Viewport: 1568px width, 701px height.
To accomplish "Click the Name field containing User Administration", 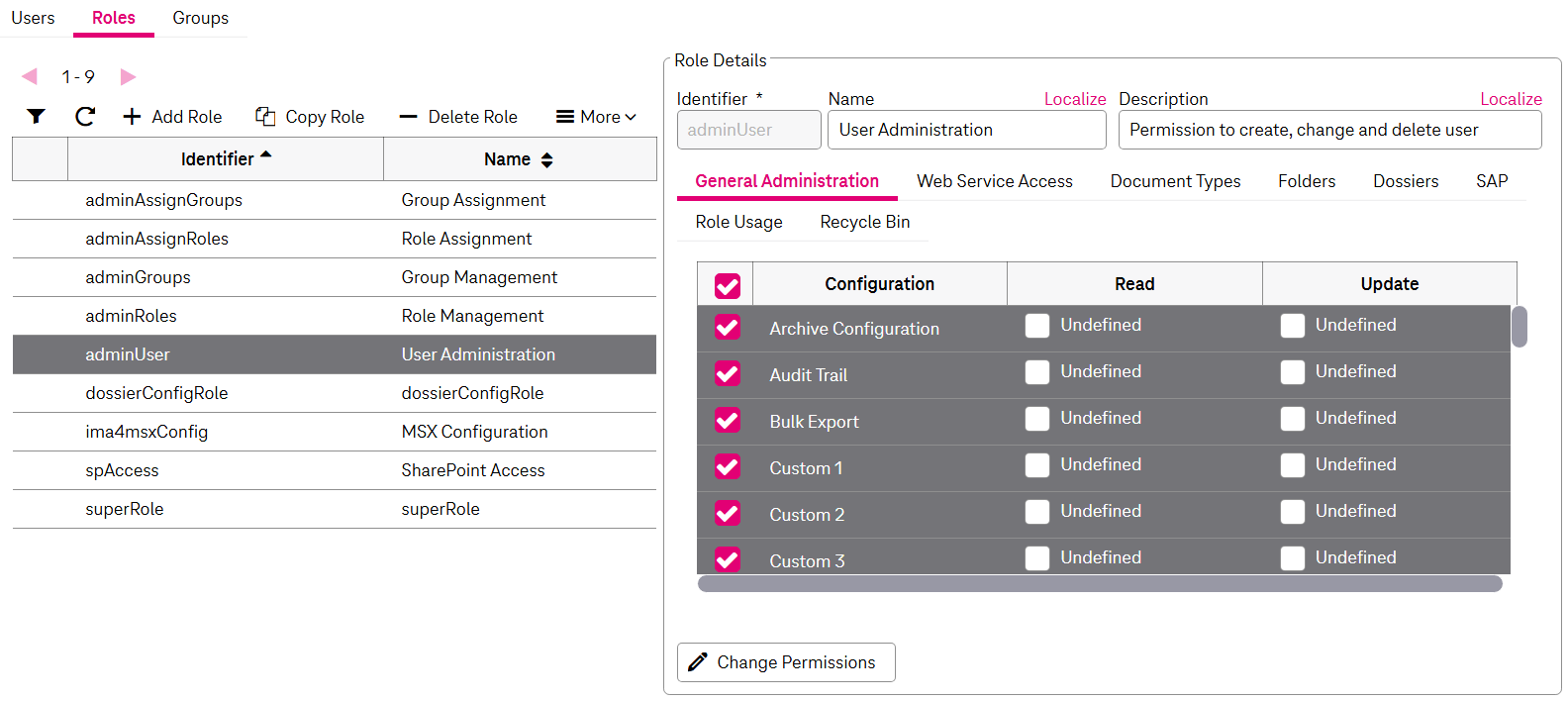I will tap(966, 130).
